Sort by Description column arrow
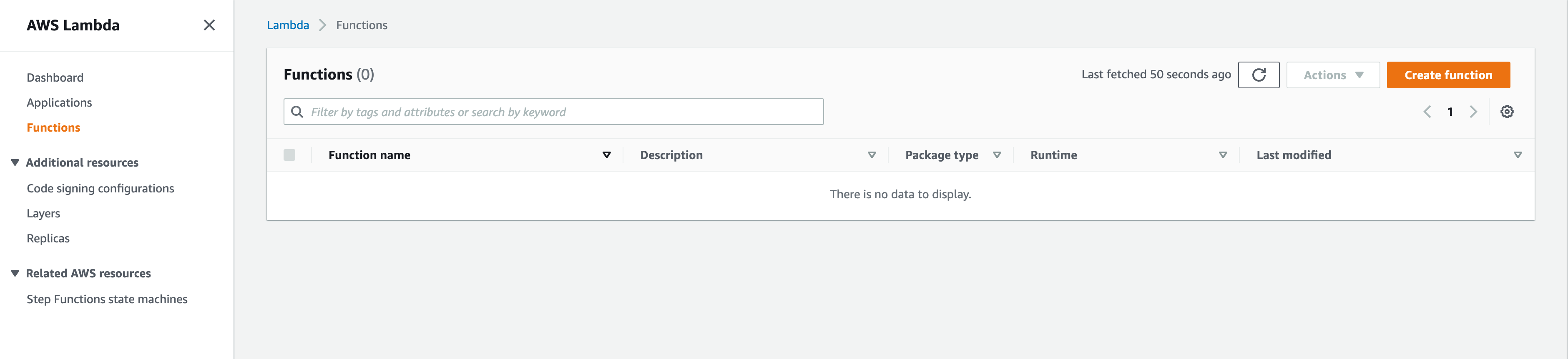 (x=872, y=155)
